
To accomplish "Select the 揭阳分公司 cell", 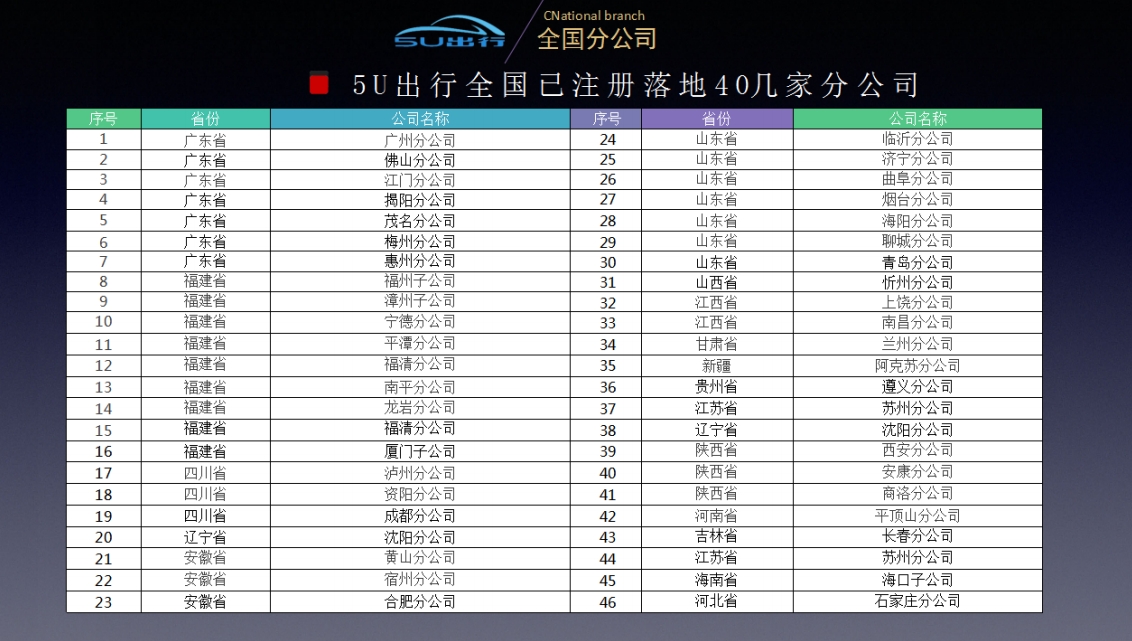I will coord(420,200).
